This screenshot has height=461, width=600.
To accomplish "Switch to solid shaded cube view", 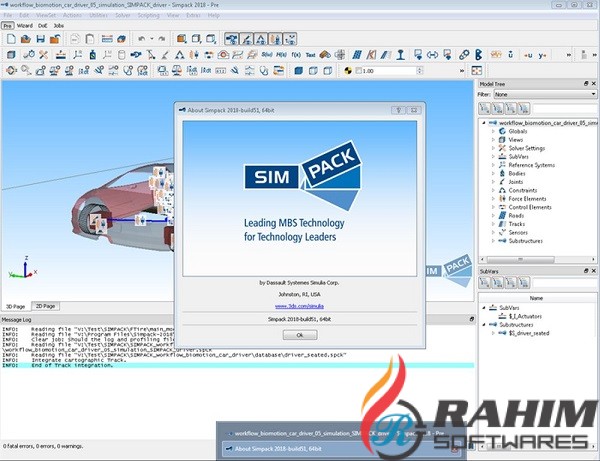I will point(298,71).
